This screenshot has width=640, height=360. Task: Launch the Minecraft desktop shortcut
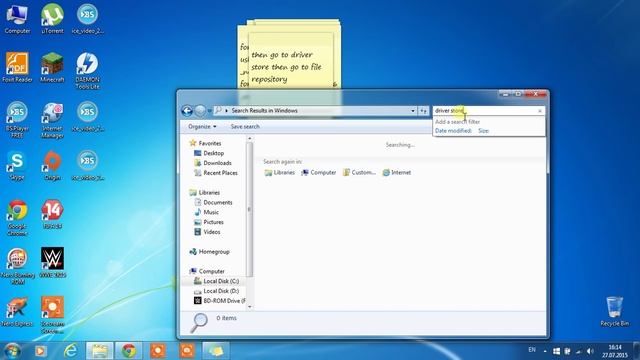pyautogui.click(x=52, y=68)
